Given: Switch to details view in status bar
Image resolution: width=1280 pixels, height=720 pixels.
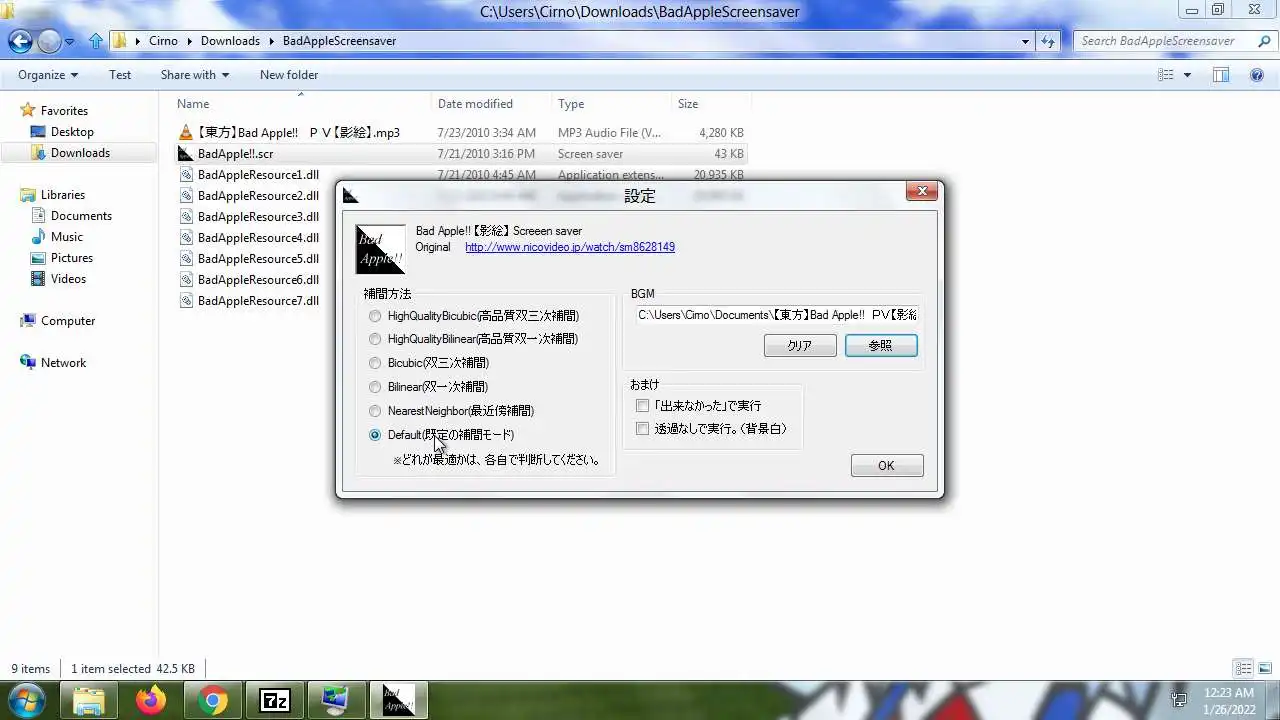Looking at the screenshot, I should click(x=1242, y=669).
